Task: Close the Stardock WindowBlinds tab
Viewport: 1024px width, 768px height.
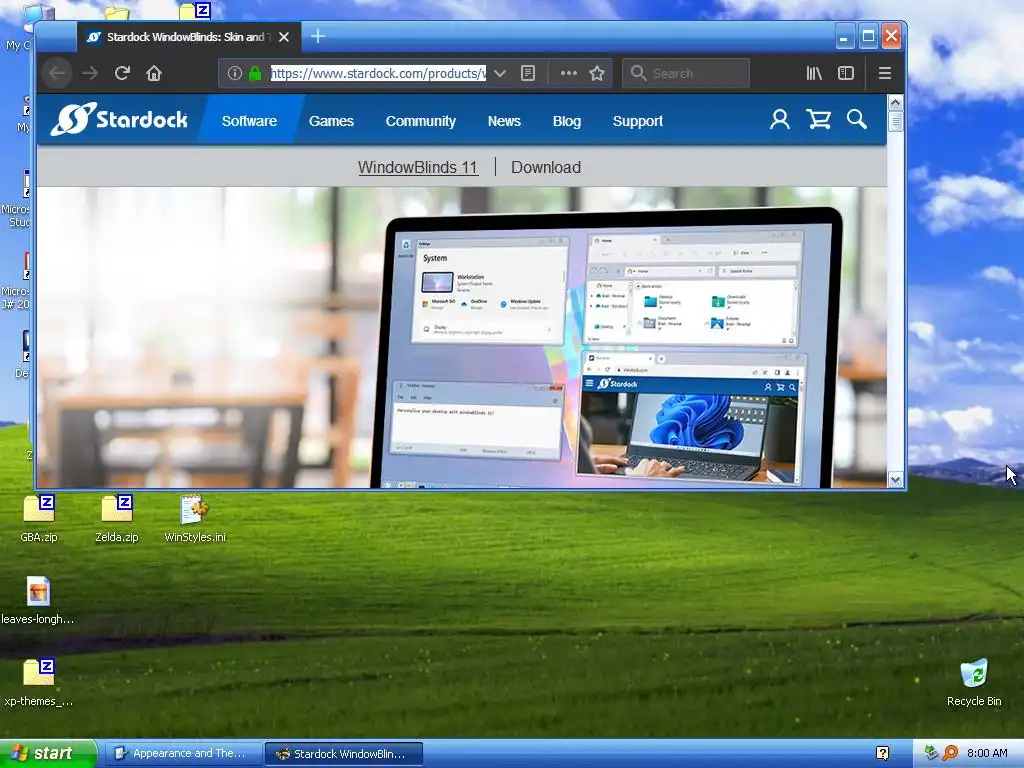Action: click(x=284, y=37)
